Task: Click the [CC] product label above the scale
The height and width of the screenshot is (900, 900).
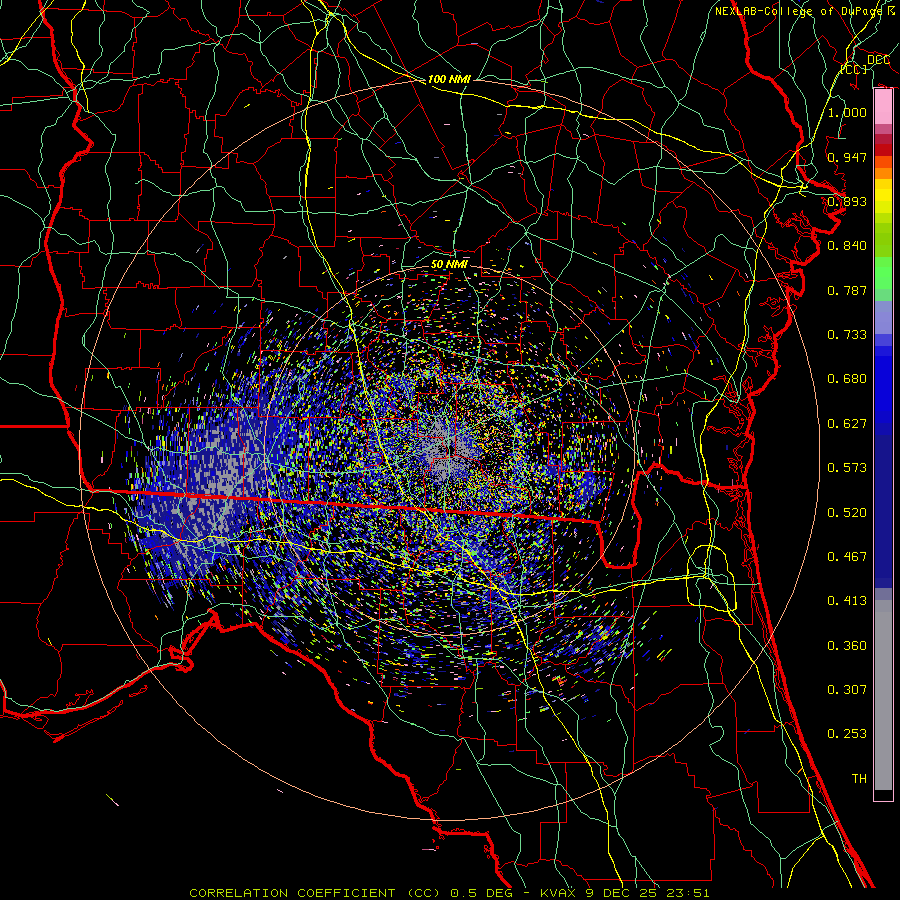Action: [x=854, y=69]
